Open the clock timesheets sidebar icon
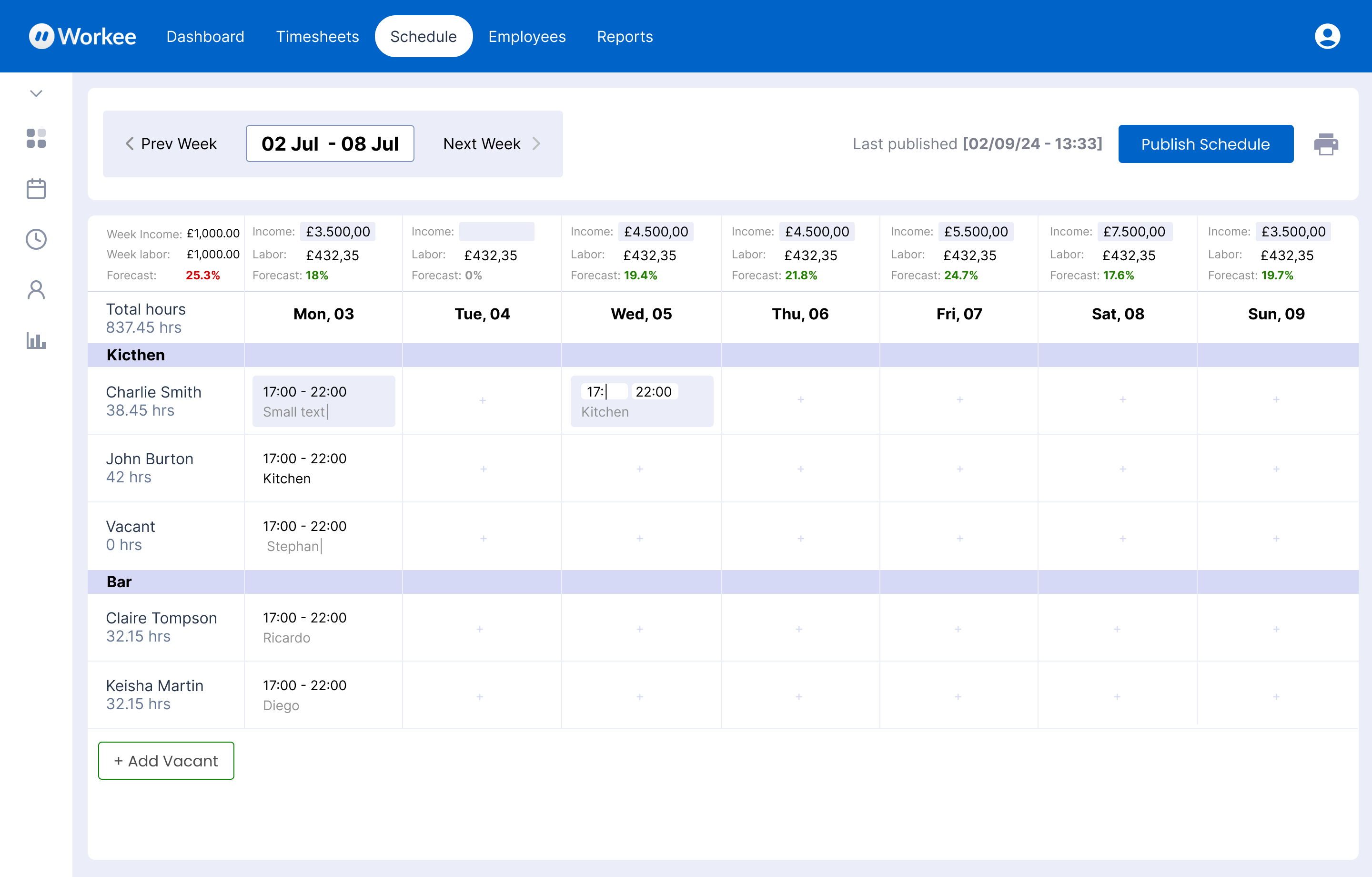 coord(36,239)
